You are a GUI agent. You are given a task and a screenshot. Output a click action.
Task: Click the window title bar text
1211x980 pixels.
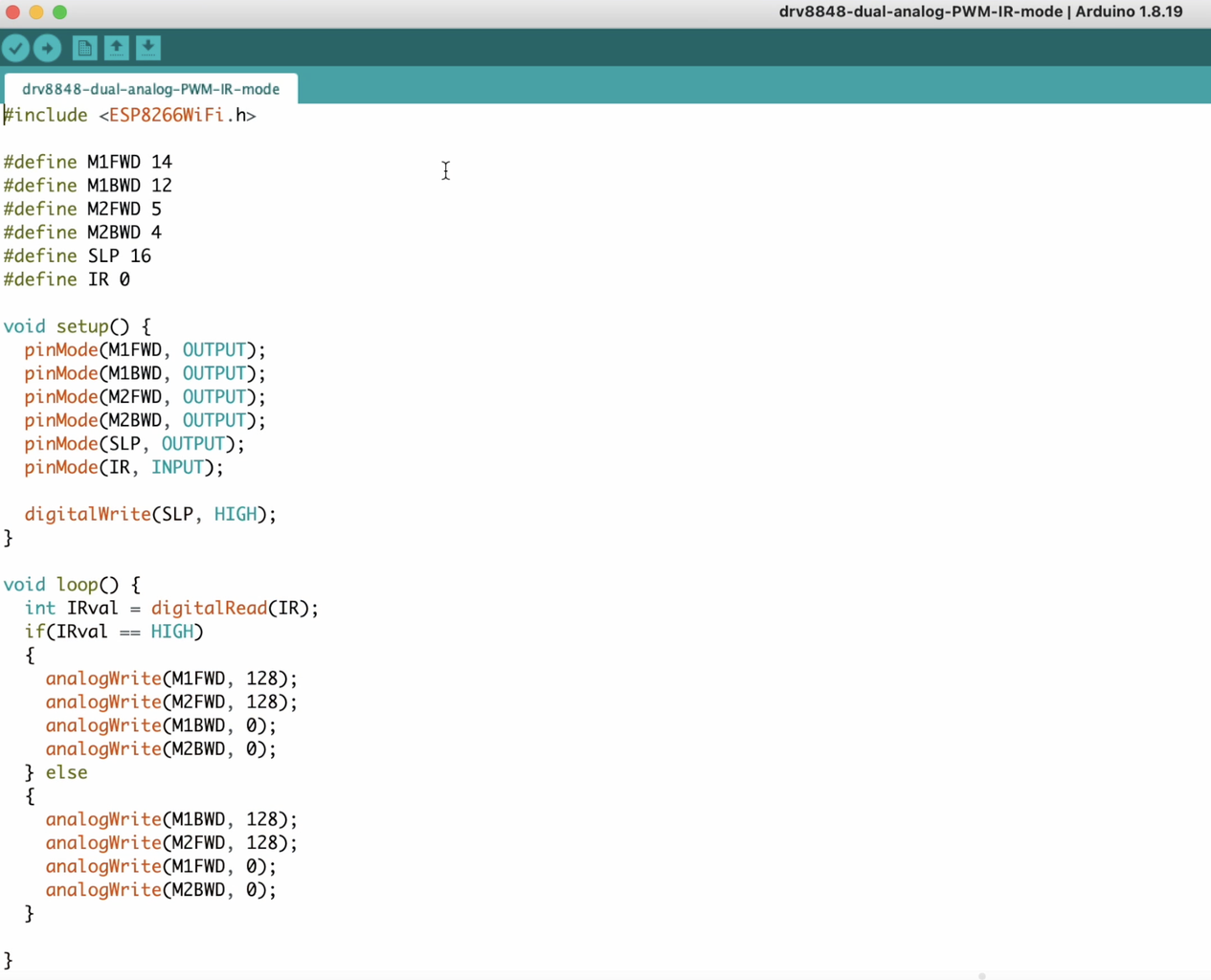click(980, 12)
